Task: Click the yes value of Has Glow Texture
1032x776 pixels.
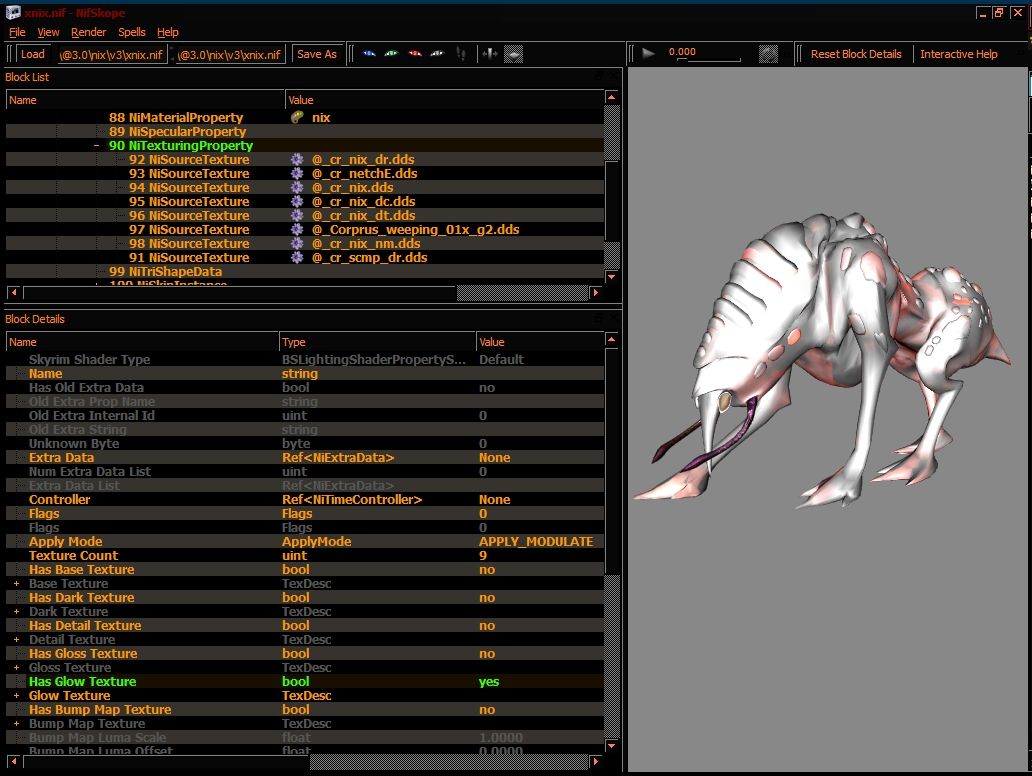Action: (489, 682)
